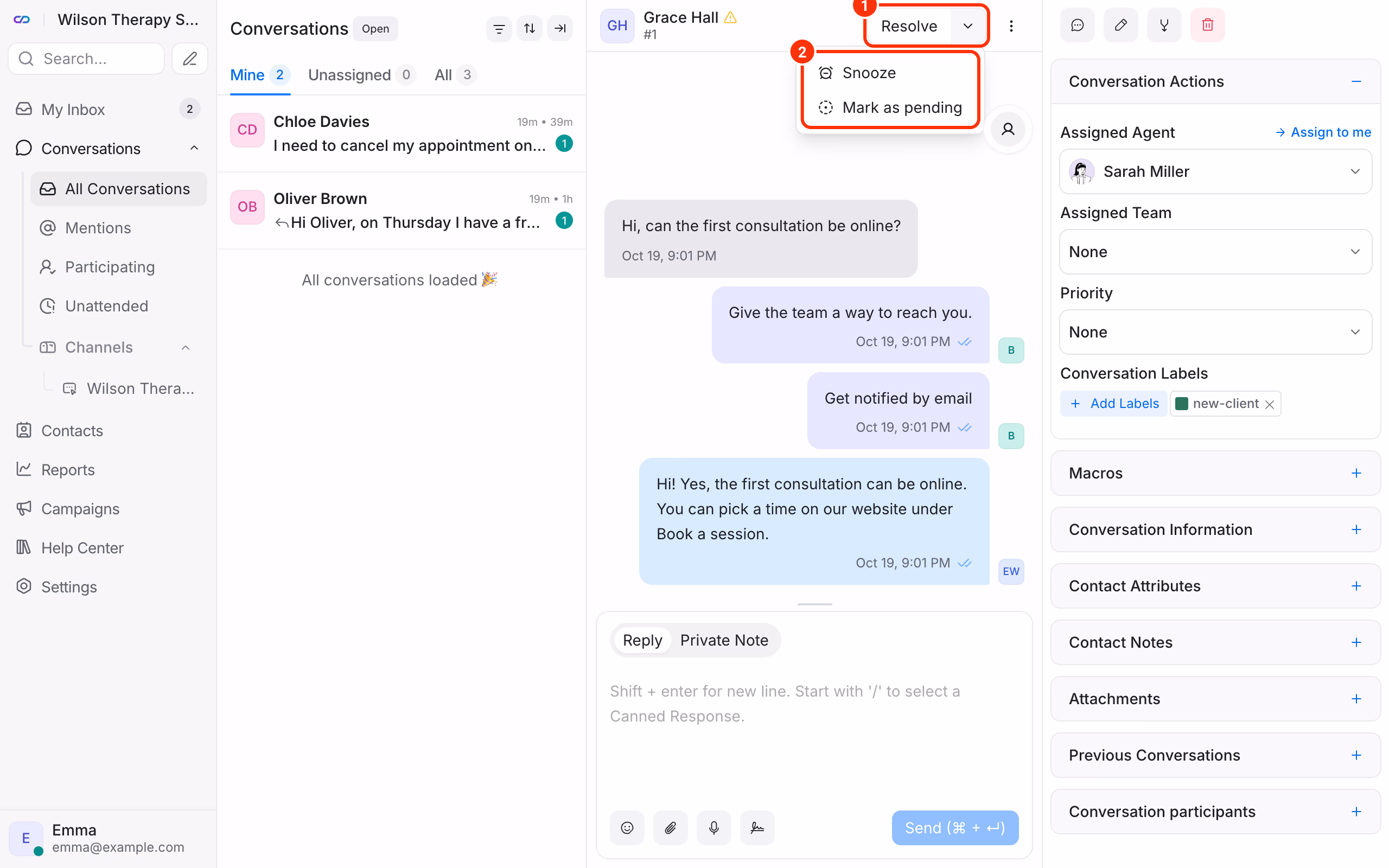Click the sidebar Search field

point(87,59)
